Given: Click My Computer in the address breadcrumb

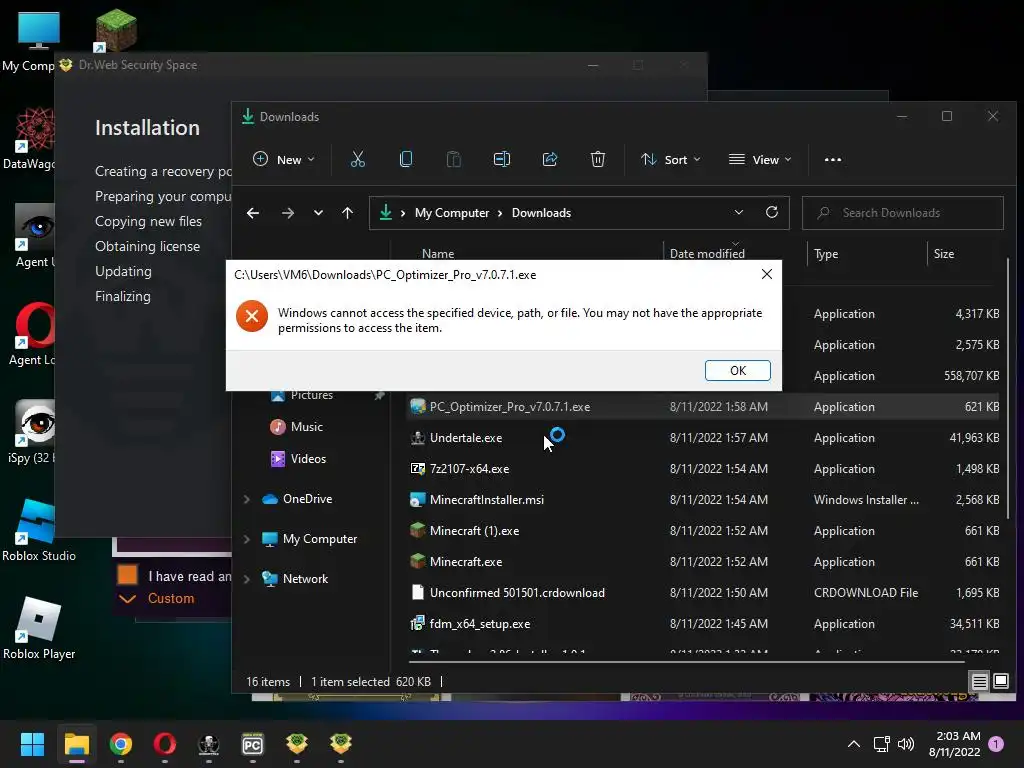Looking at the screenshot, I should pyautogui.click(x=452, y=213).
